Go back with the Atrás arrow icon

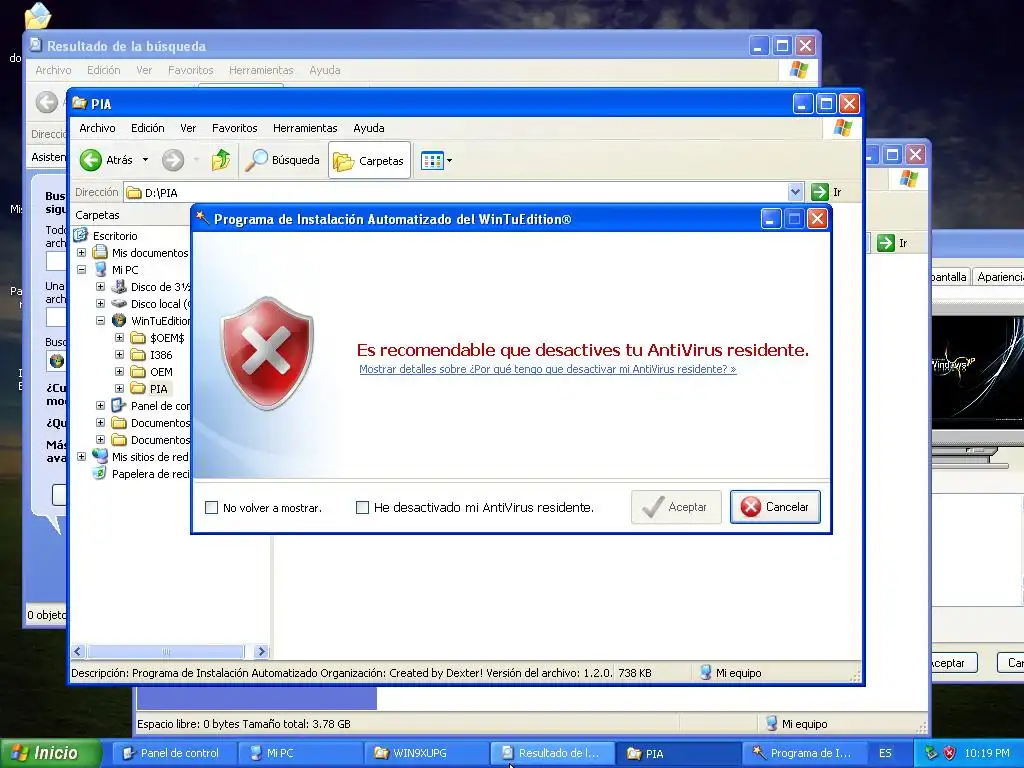coord(91,160)
